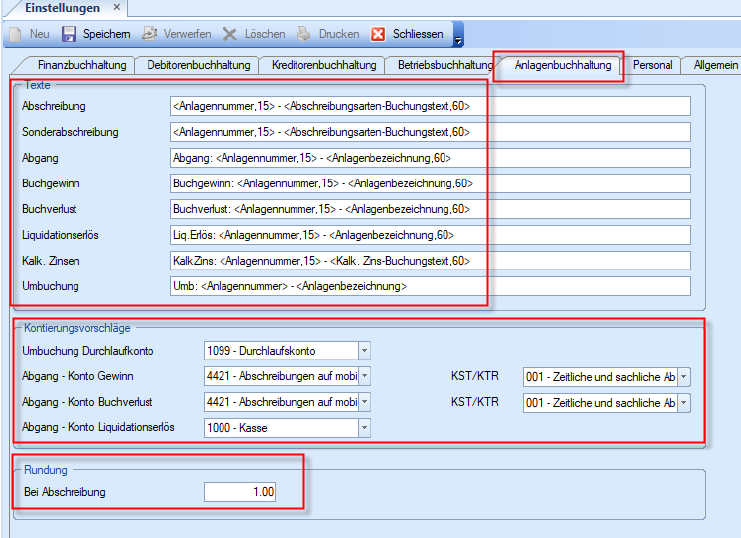Viewport: 741px width, 538px height.
Task: Open Abgang - Konto Gewinn dropdown
Action: pyautogui.click(x=364, y=377)
